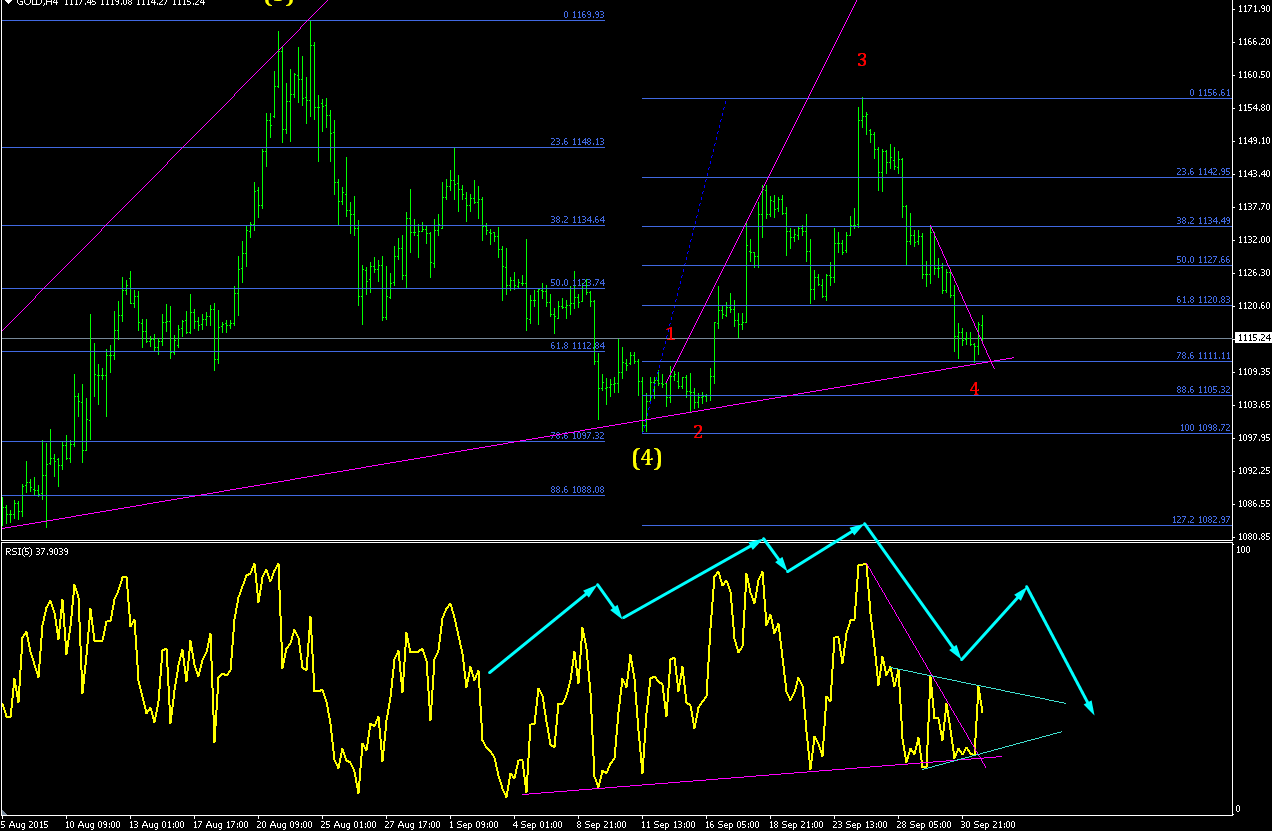Click price axis value 1092.25
The image size is (1272, 831).
pos(1254,471)
